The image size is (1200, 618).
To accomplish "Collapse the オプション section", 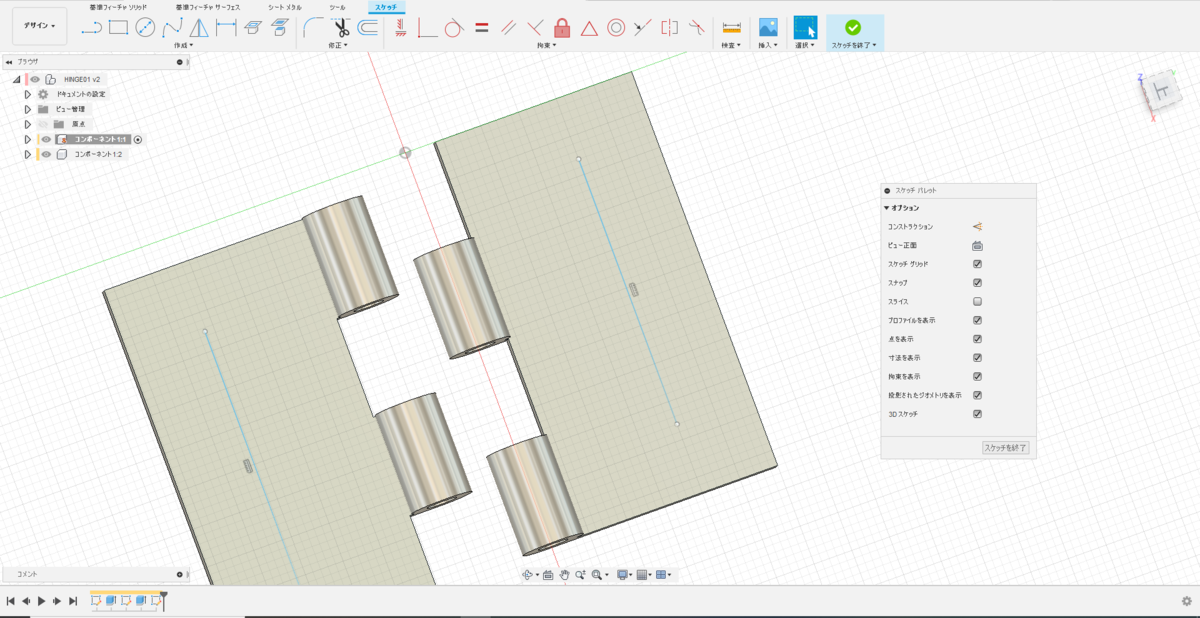I will tap(887, 208).
